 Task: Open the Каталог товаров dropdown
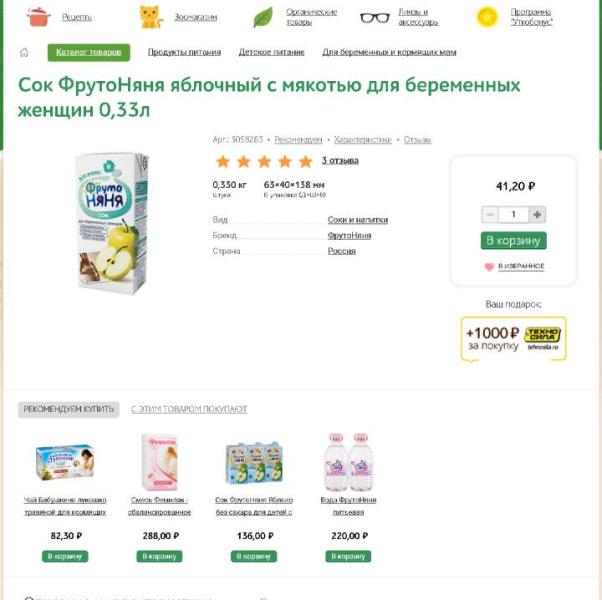click(88, 52)
